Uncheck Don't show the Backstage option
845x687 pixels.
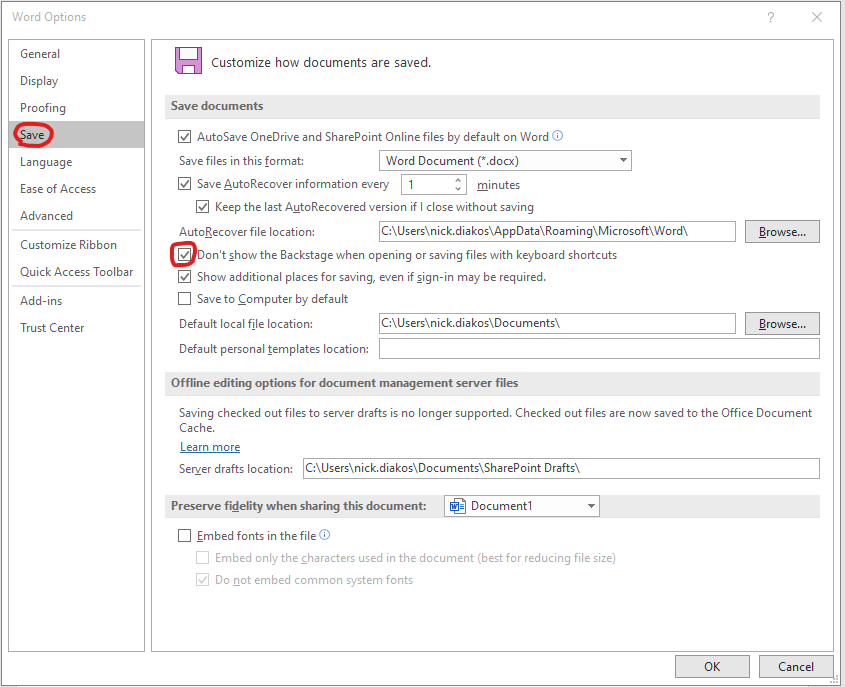(x=183, y=254)
